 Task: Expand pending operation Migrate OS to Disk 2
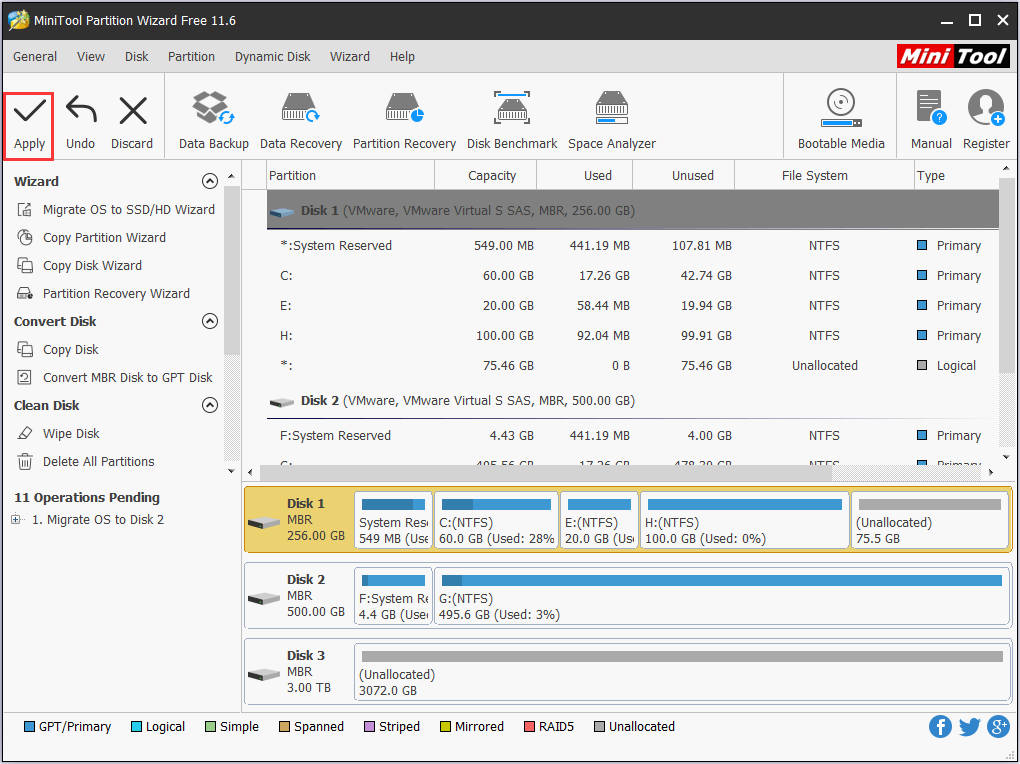(16, 519)
